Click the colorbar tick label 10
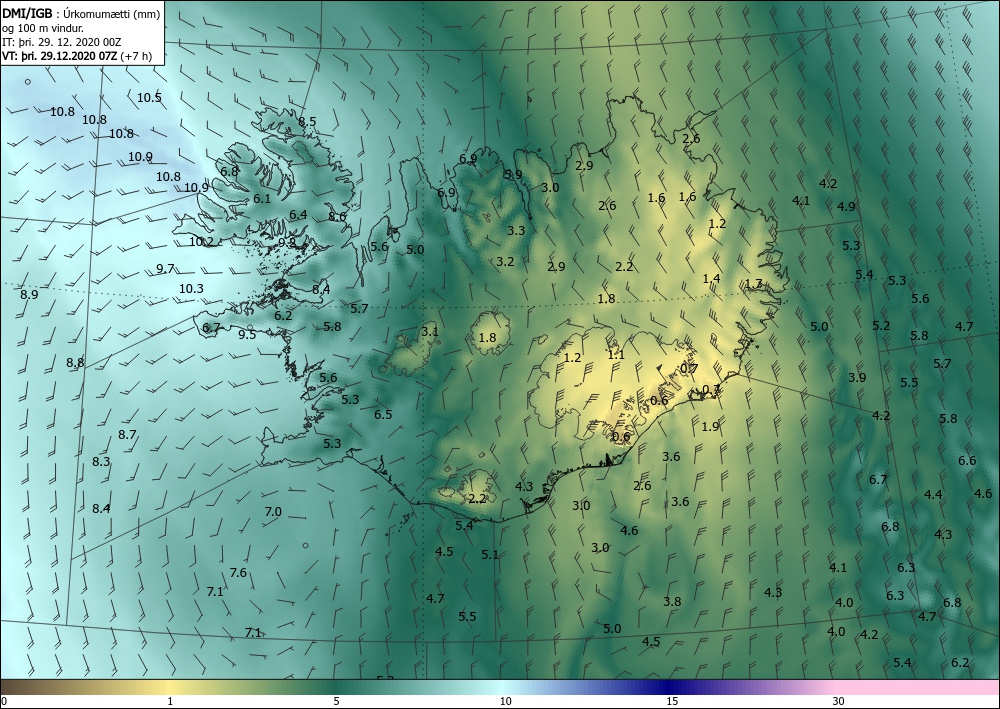 (x=505, y=701)
